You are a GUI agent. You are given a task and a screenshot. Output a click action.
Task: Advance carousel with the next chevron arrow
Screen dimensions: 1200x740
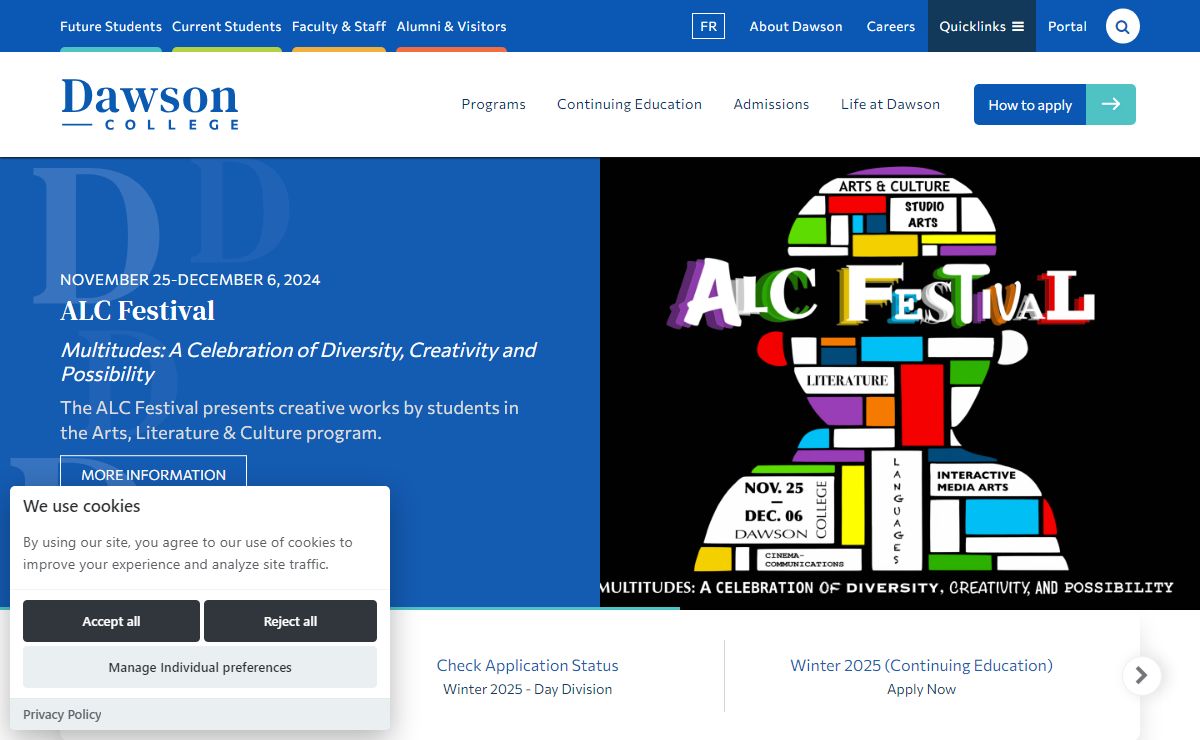coord(1141,675)
